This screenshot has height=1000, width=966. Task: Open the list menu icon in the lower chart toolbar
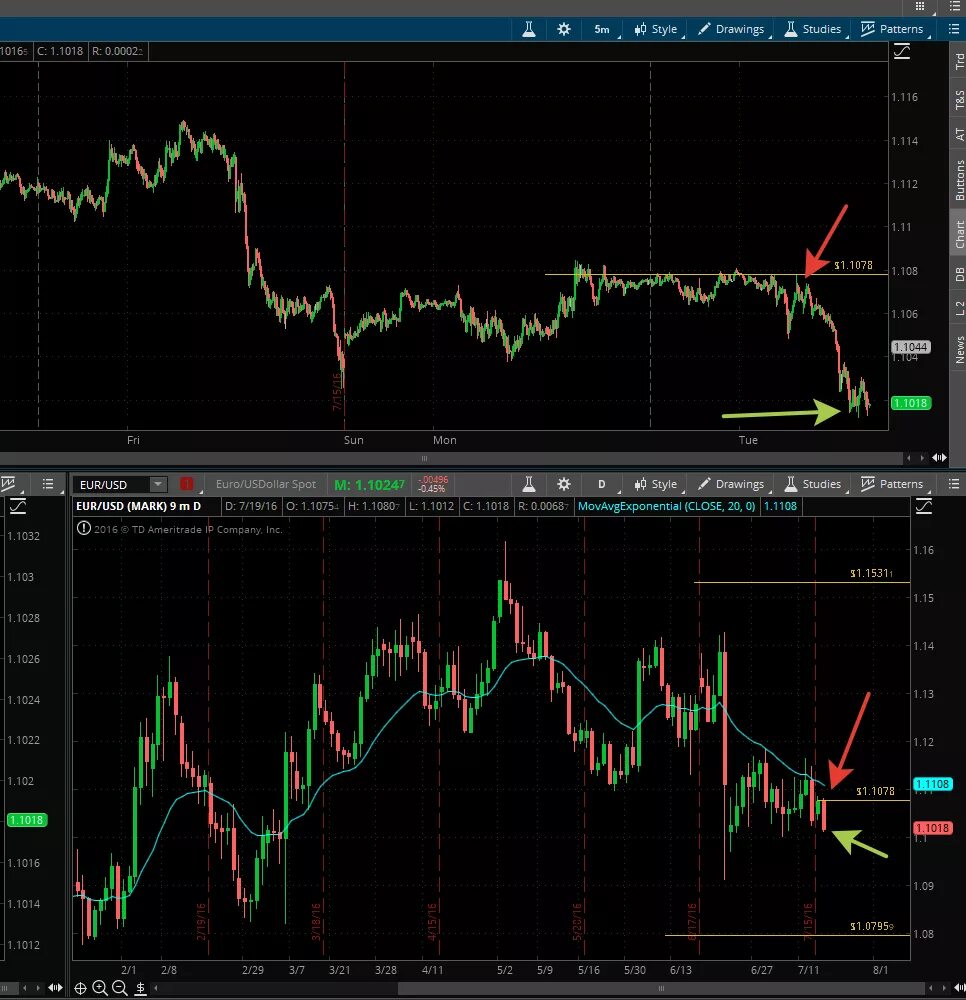(953, 484)
